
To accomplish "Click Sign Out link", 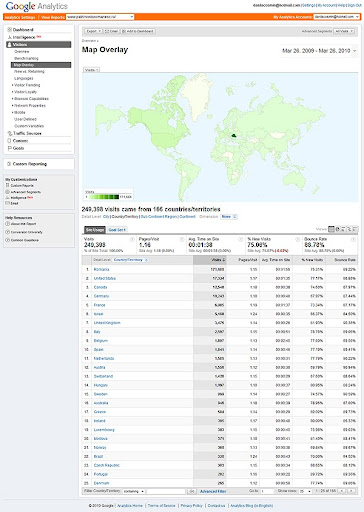I will [354, 5].
